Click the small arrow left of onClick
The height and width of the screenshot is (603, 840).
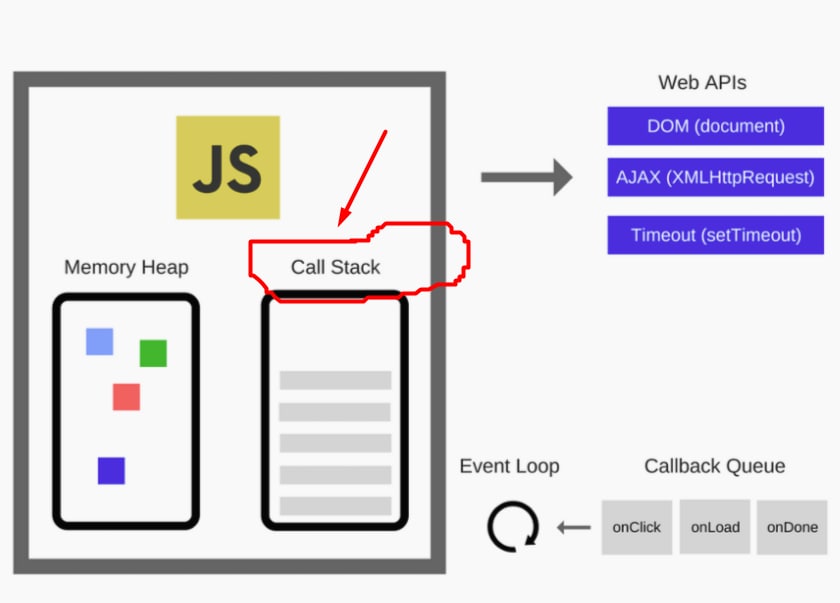[574, 527]
